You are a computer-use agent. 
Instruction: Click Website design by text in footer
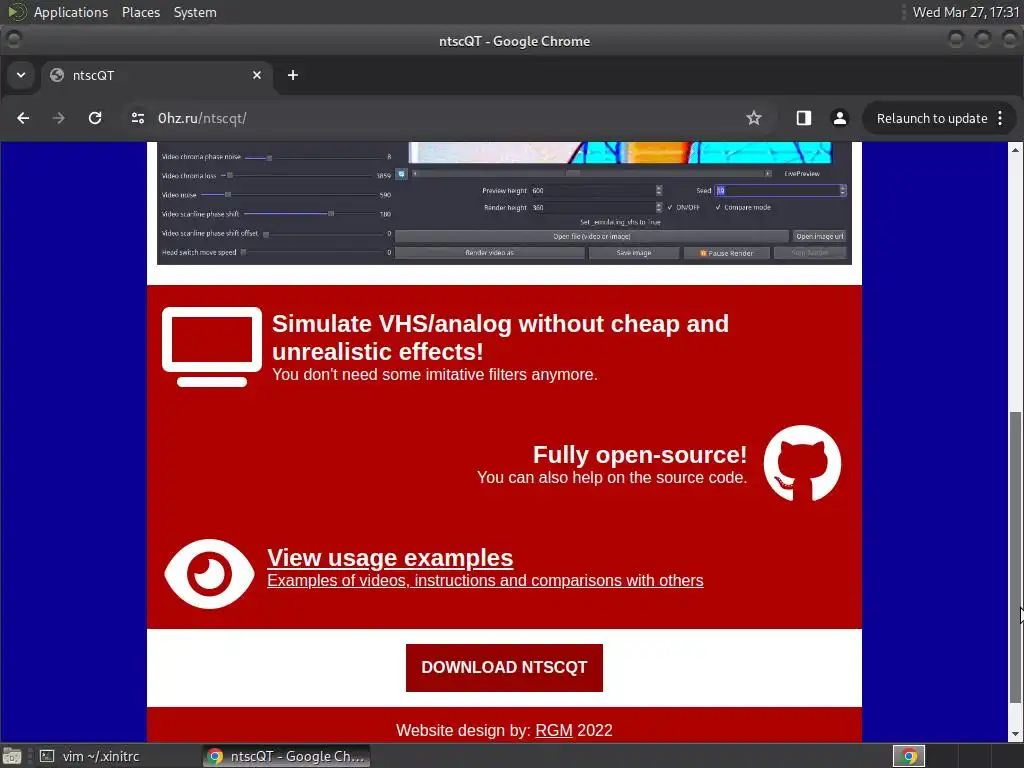click(463, 730)
